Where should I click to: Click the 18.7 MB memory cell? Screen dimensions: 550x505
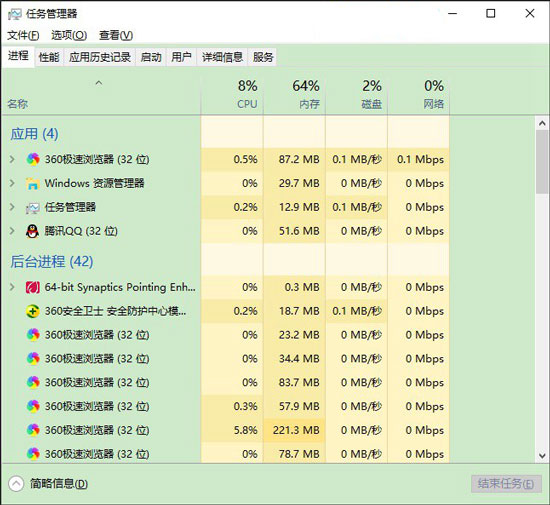click(x=294, y=311)
